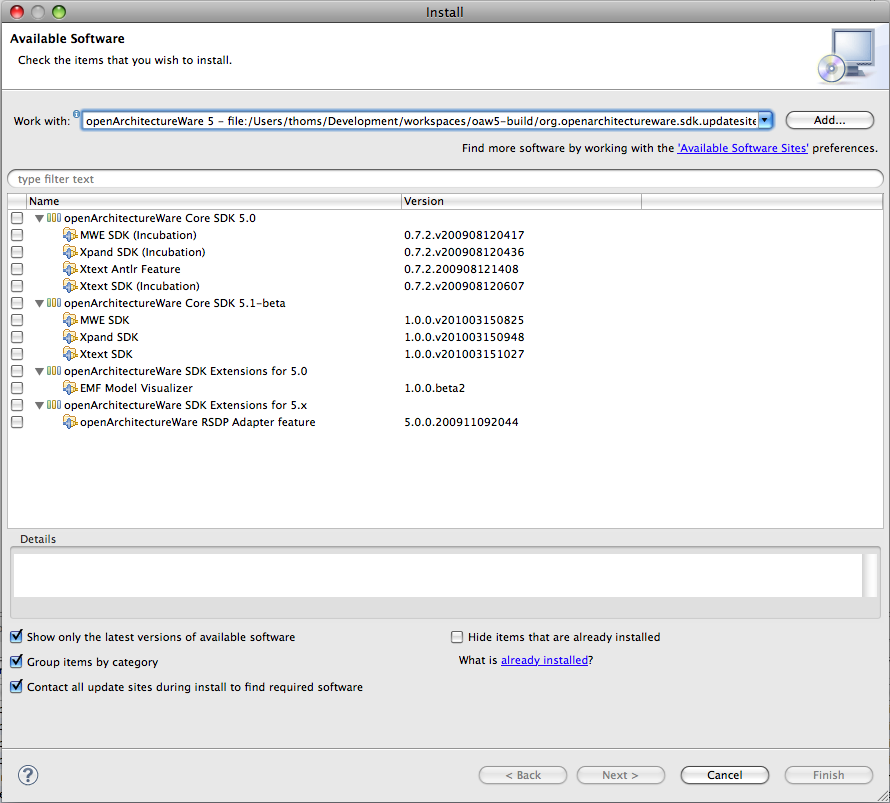The image size is (890, 803).
Task: Check the Xtext SDK (Incubation) item
Action: tap(17, 286)
